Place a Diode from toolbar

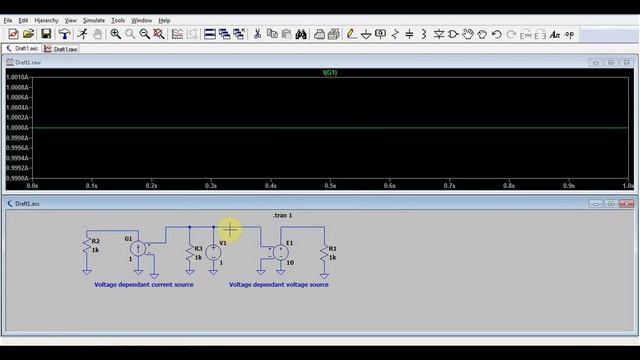point(439,34)
